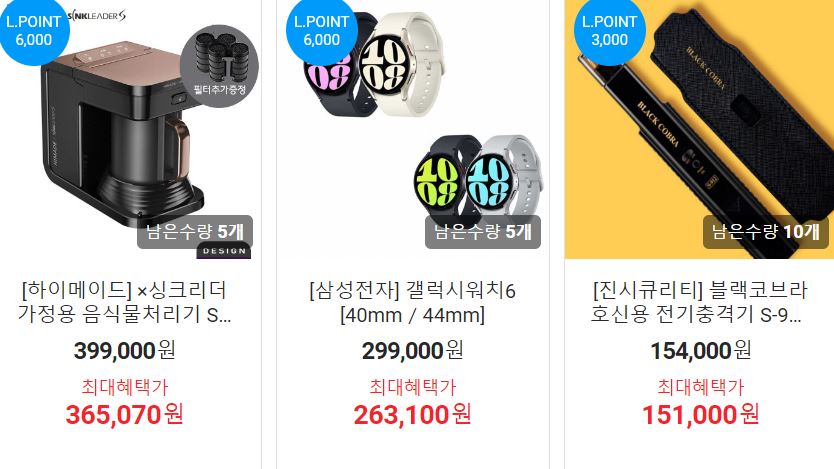Open the Galaxy Watch6 product image

[413, 130]
